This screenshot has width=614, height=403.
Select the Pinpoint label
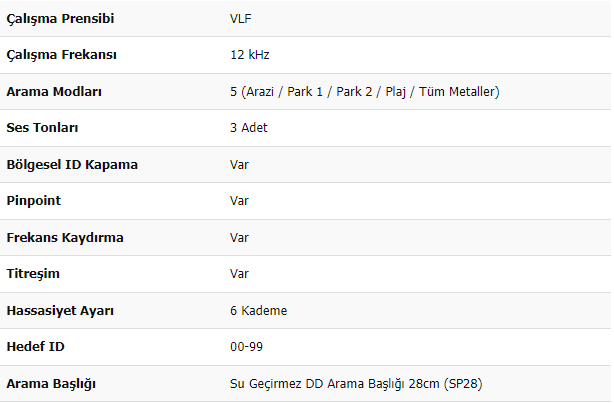coord(34,201)
